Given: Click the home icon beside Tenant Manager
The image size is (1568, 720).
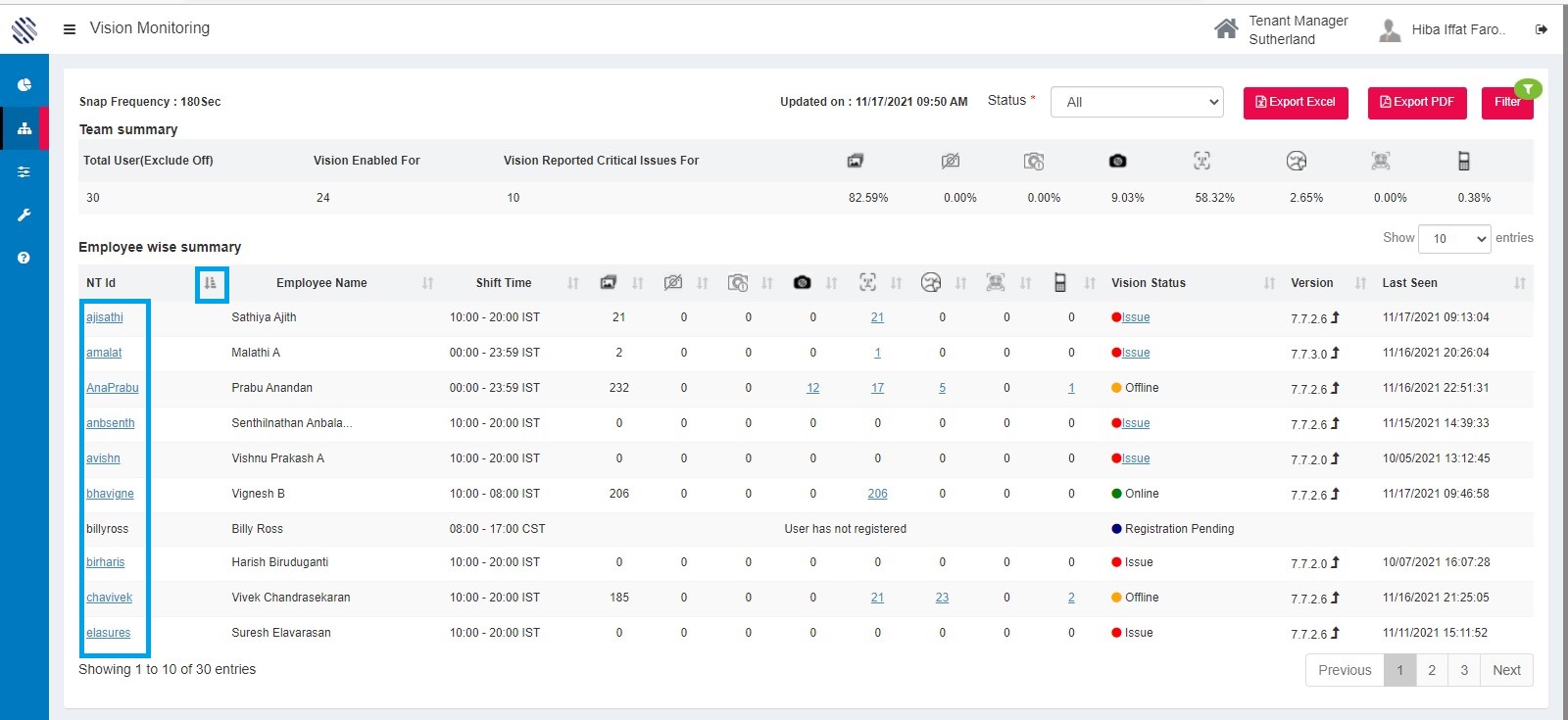Looking at the screenshot, I should [1226, 29].
